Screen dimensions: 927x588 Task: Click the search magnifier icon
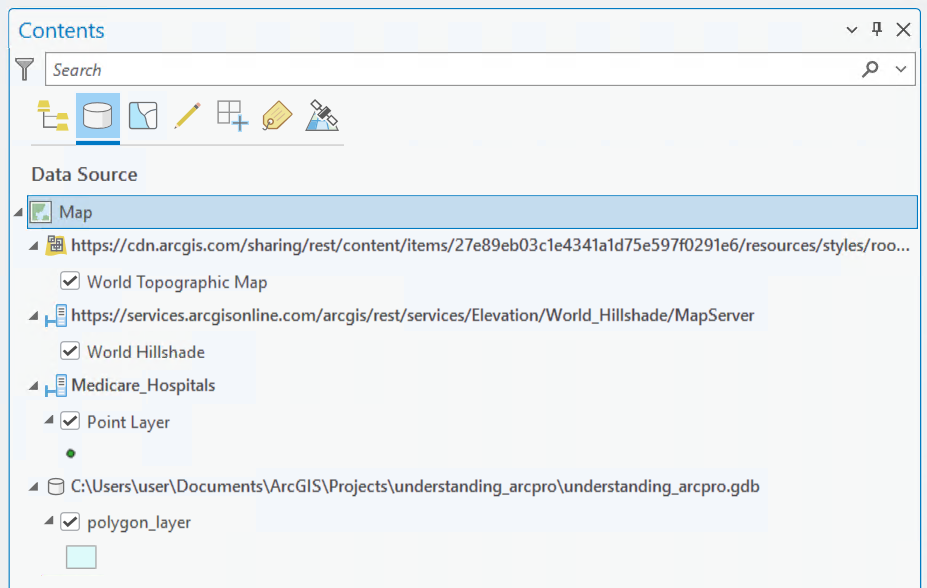tap(870, 69)
